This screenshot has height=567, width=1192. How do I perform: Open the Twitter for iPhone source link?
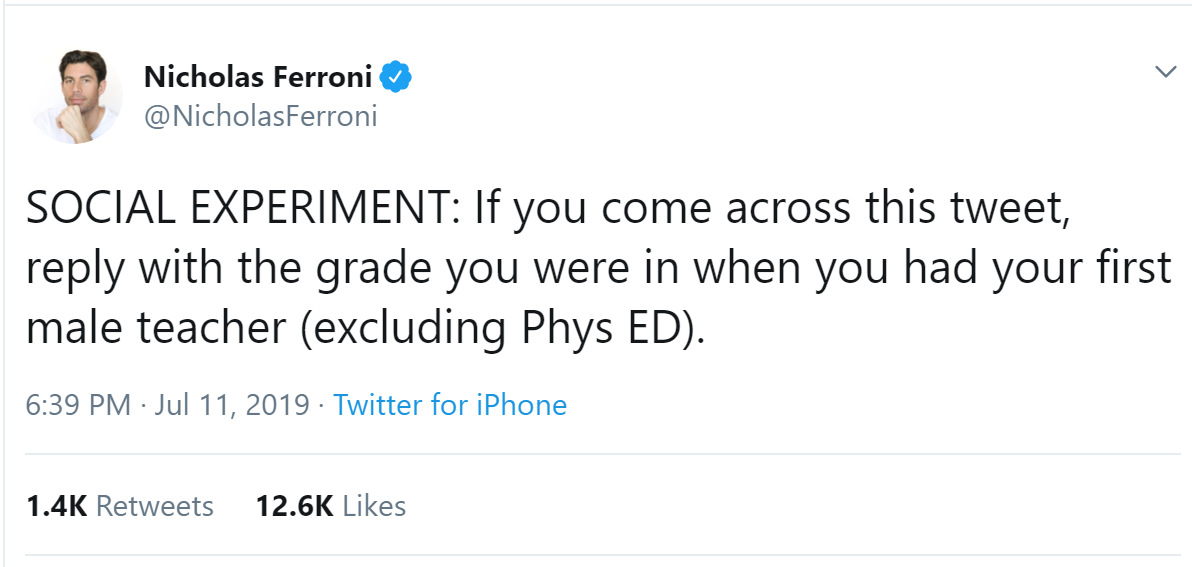(x=449, y=405)
